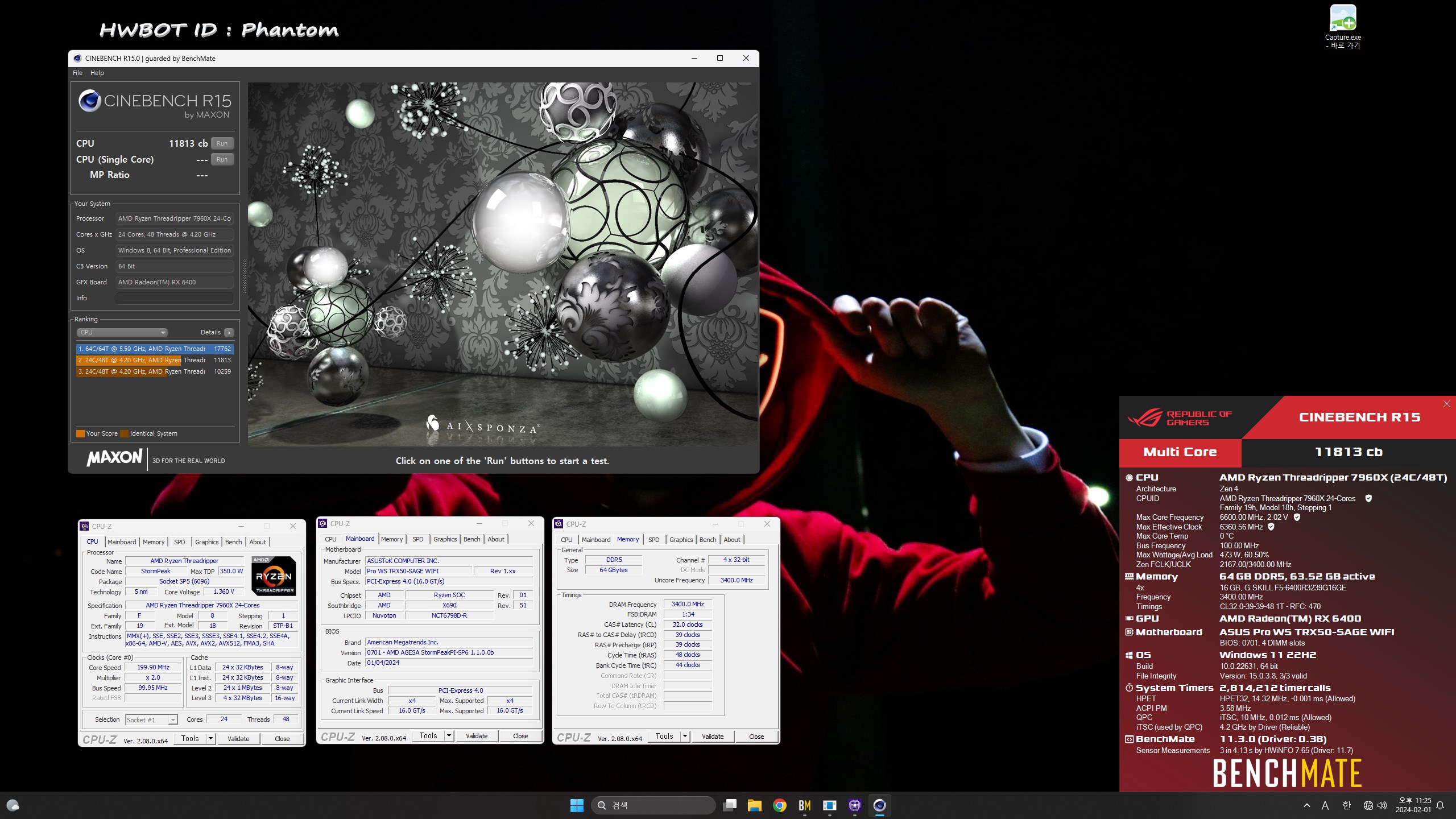This screenshot has height=819, width=1456.
Task: Open Task View on the taskbar
Action: [730, 805]
